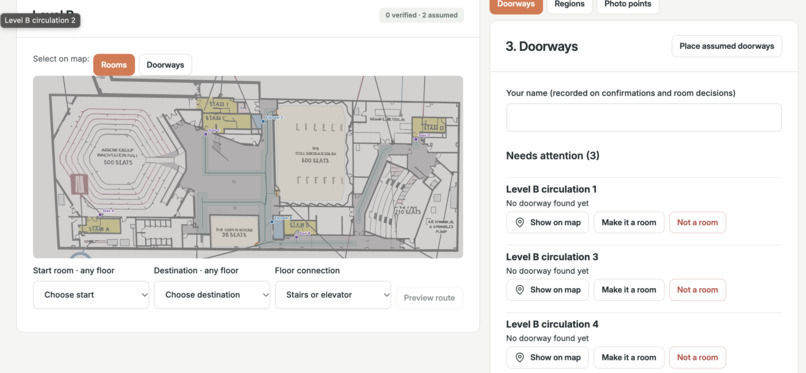
Task: Open the Regions tab
Action: [570, 4]
